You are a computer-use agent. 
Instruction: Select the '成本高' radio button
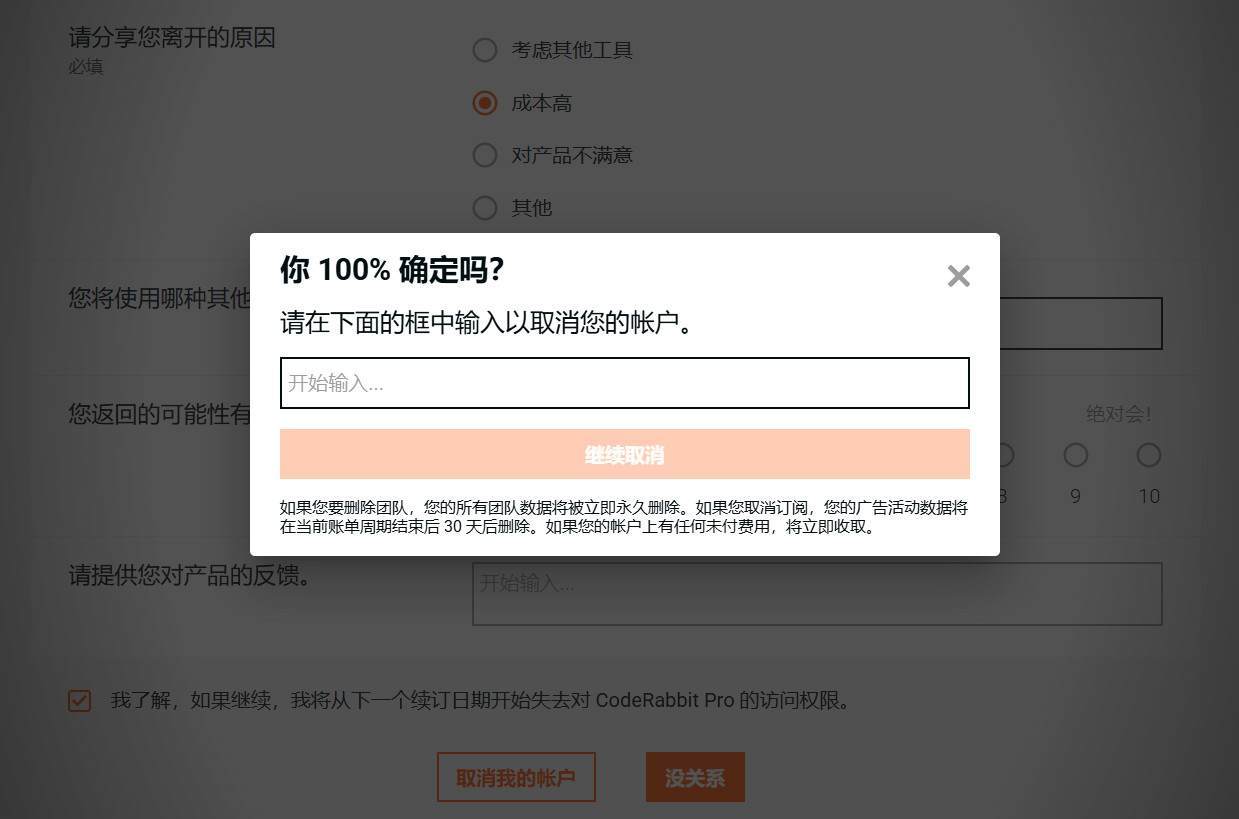485,103
